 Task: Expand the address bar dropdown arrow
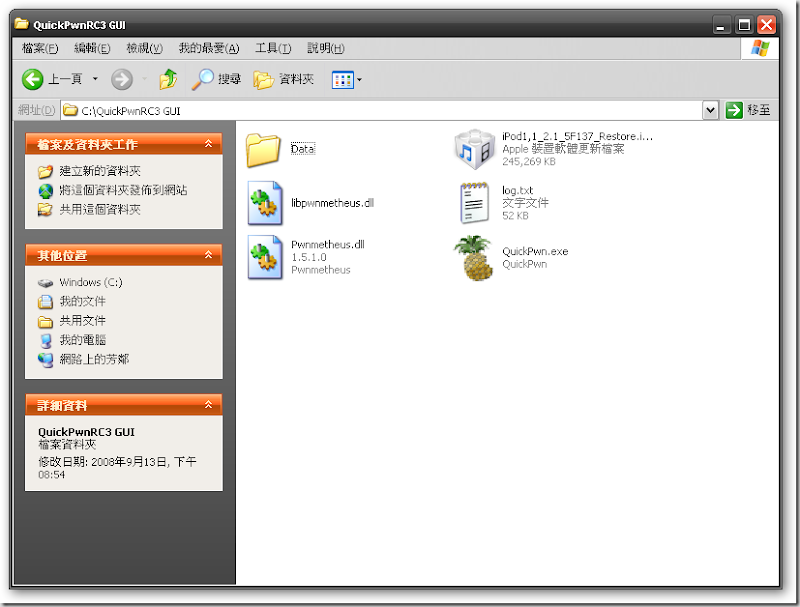(710, 110)
